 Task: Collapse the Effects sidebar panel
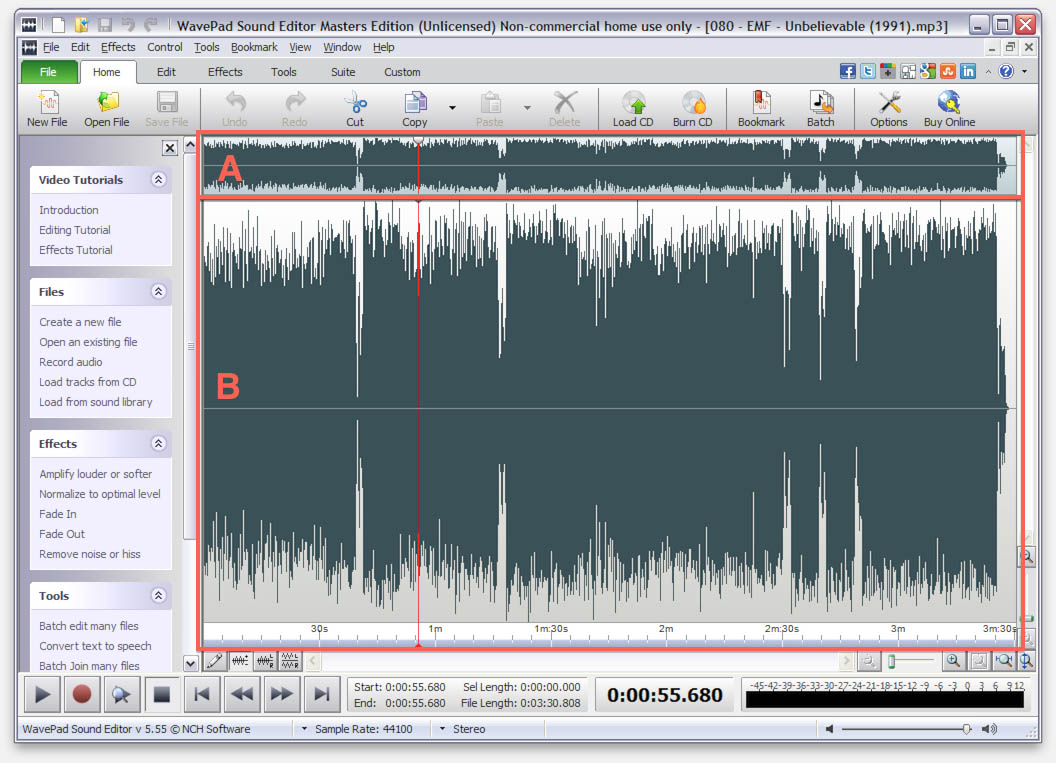[x=158, y=443]
